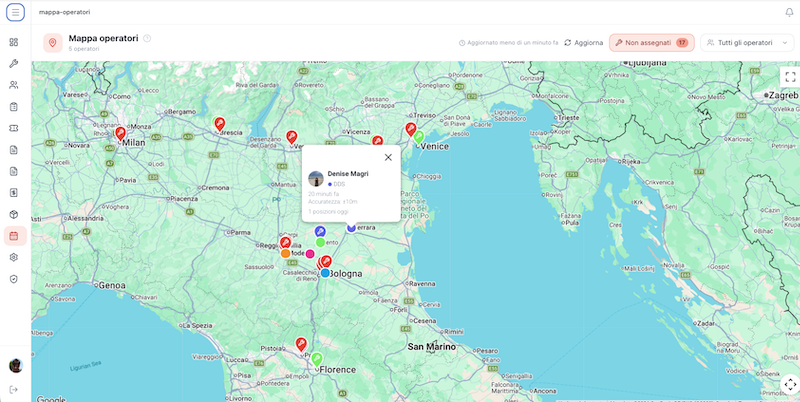Click the red job pin at Brescia

220,124
